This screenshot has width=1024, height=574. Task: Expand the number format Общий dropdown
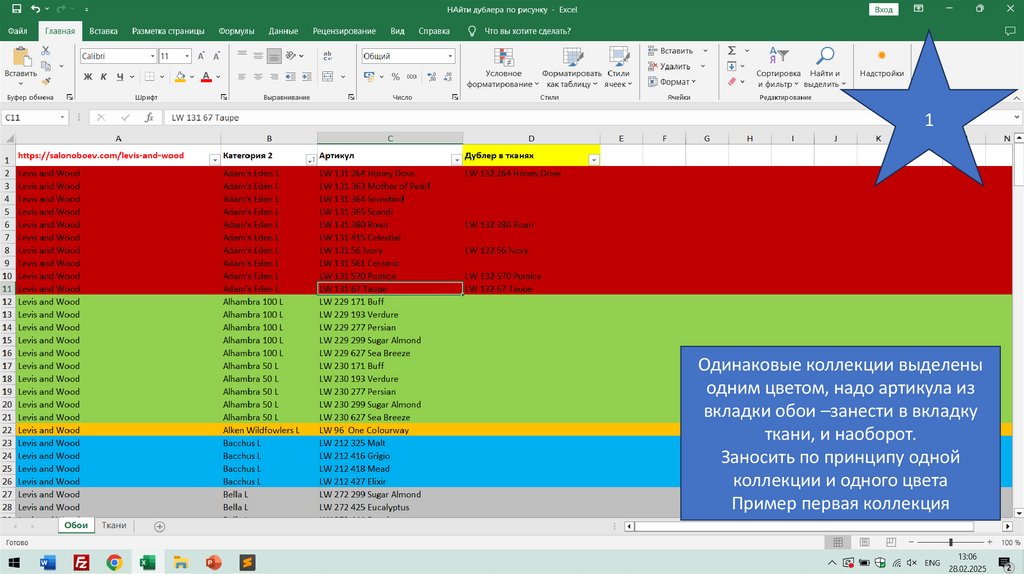[450, 56]
